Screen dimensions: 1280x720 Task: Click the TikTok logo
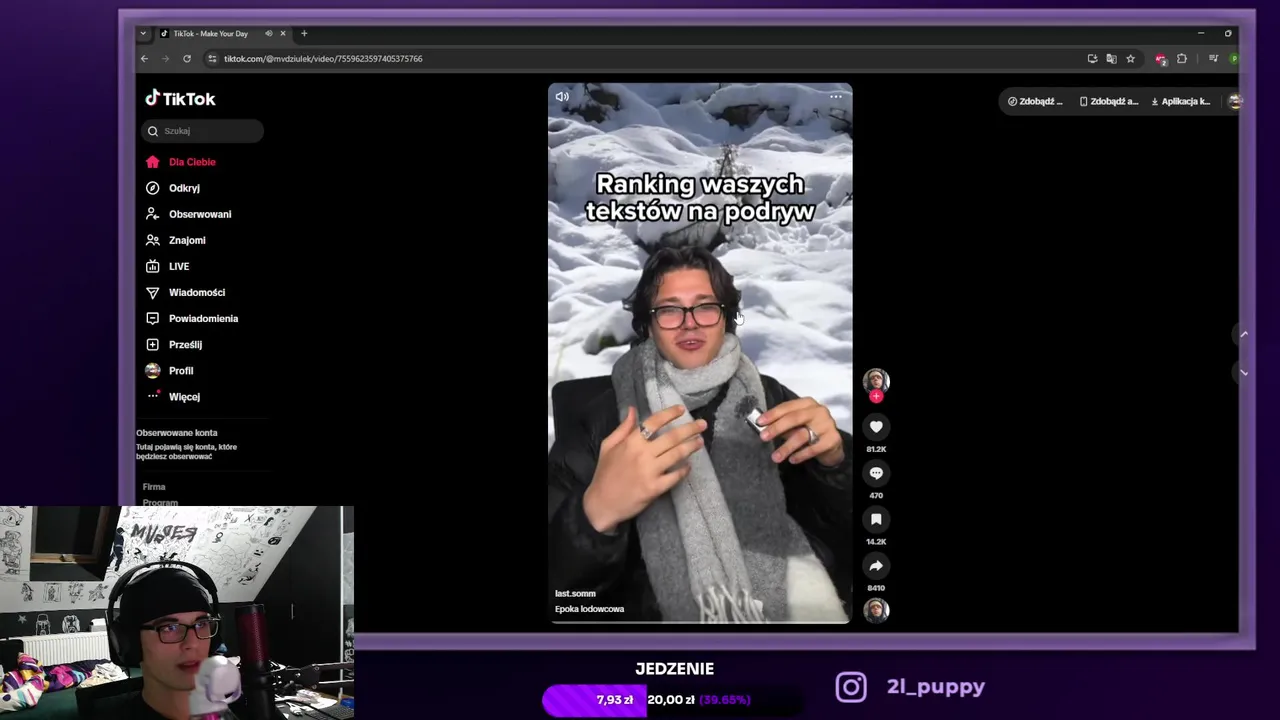[x=180, y=98]
